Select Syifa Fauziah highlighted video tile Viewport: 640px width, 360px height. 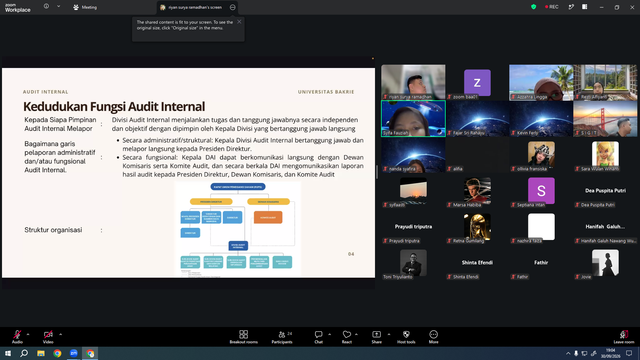pyautogui.click(x=413, y=118)
